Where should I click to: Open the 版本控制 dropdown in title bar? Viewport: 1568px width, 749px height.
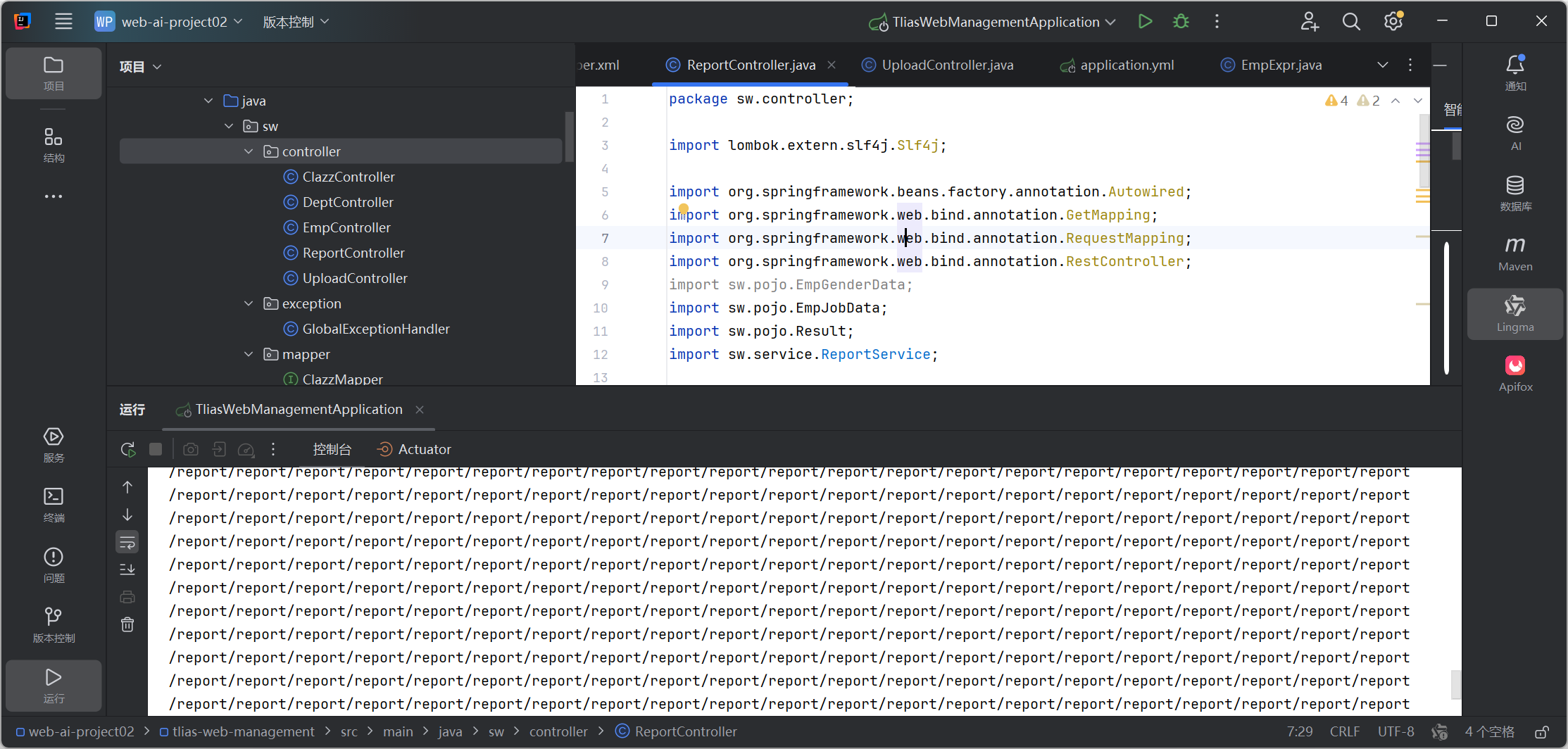tap(296, 22)
